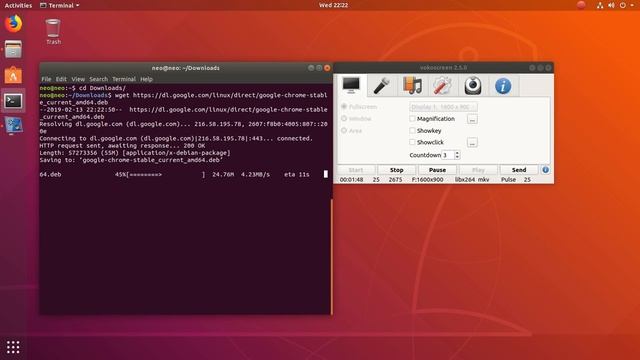Open the info tab with the blue i icon
Image resolution: width=640 pixels, height=360 pixels.
pos(503,86)
